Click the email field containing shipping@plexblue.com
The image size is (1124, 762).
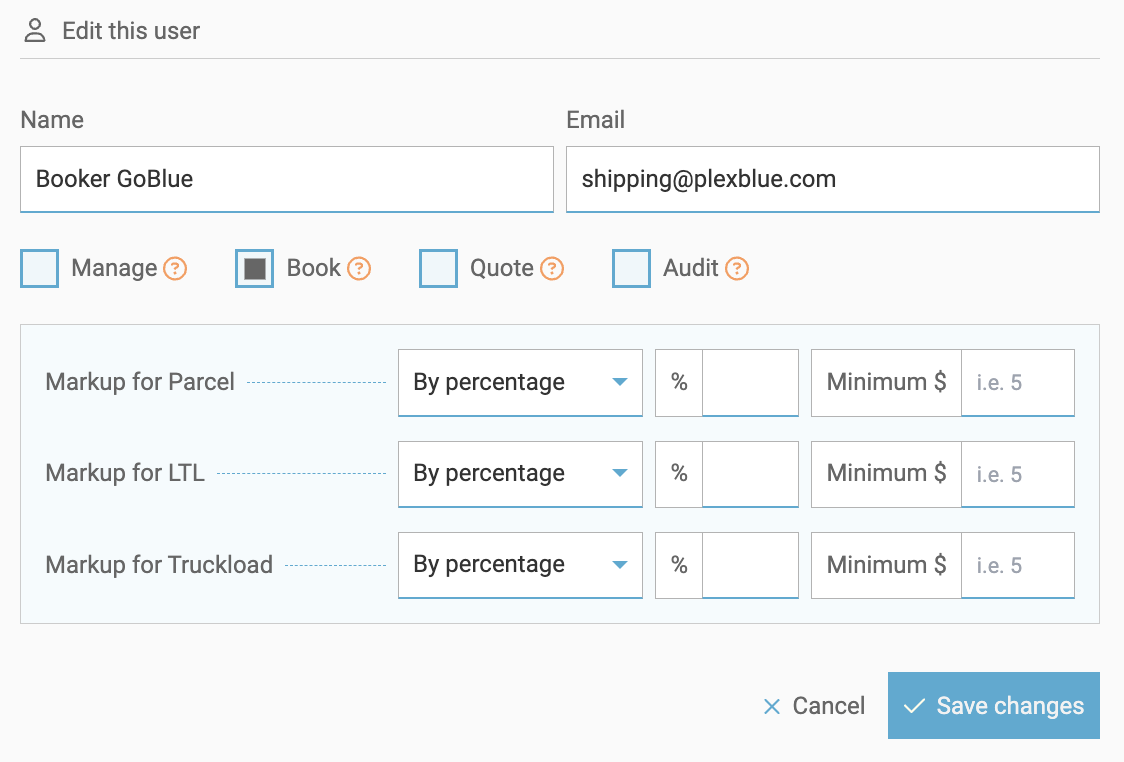pos(833,179)
